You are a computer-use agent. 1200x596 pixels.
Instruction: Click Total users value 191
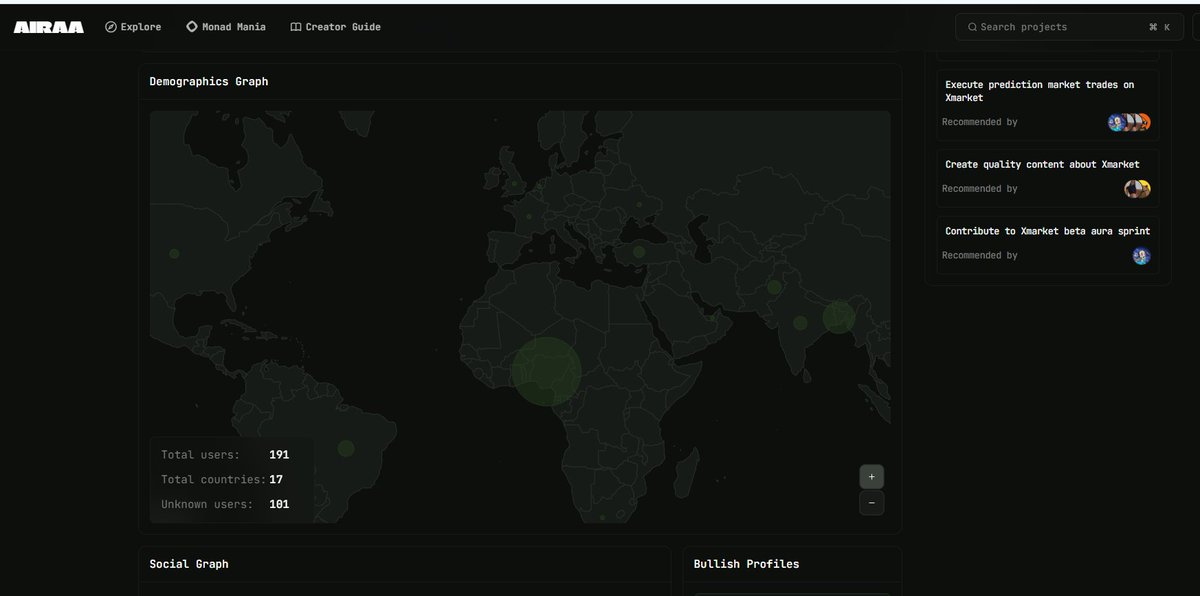click(279, 455)
